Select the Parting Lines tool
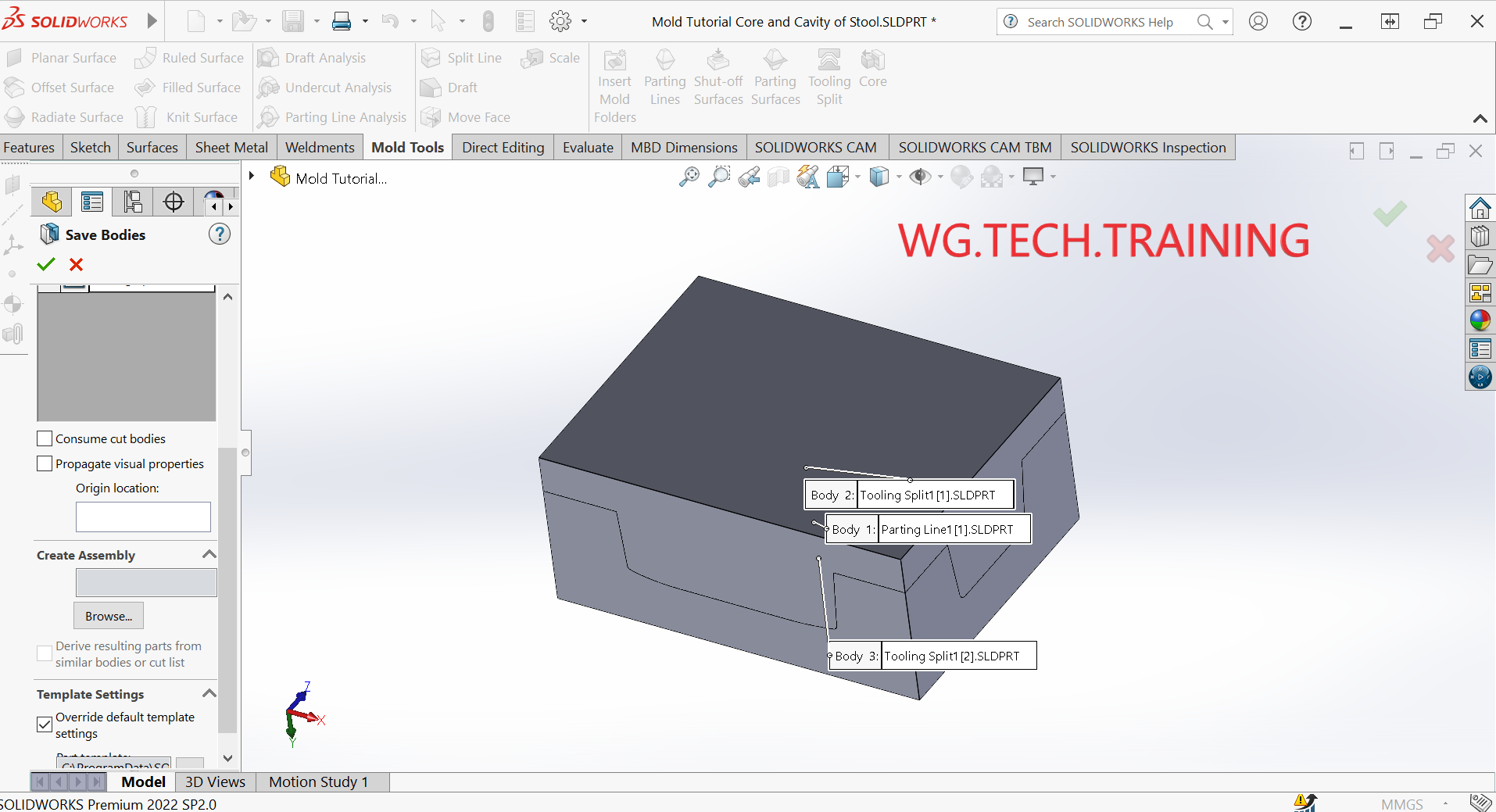 [665, 77]
